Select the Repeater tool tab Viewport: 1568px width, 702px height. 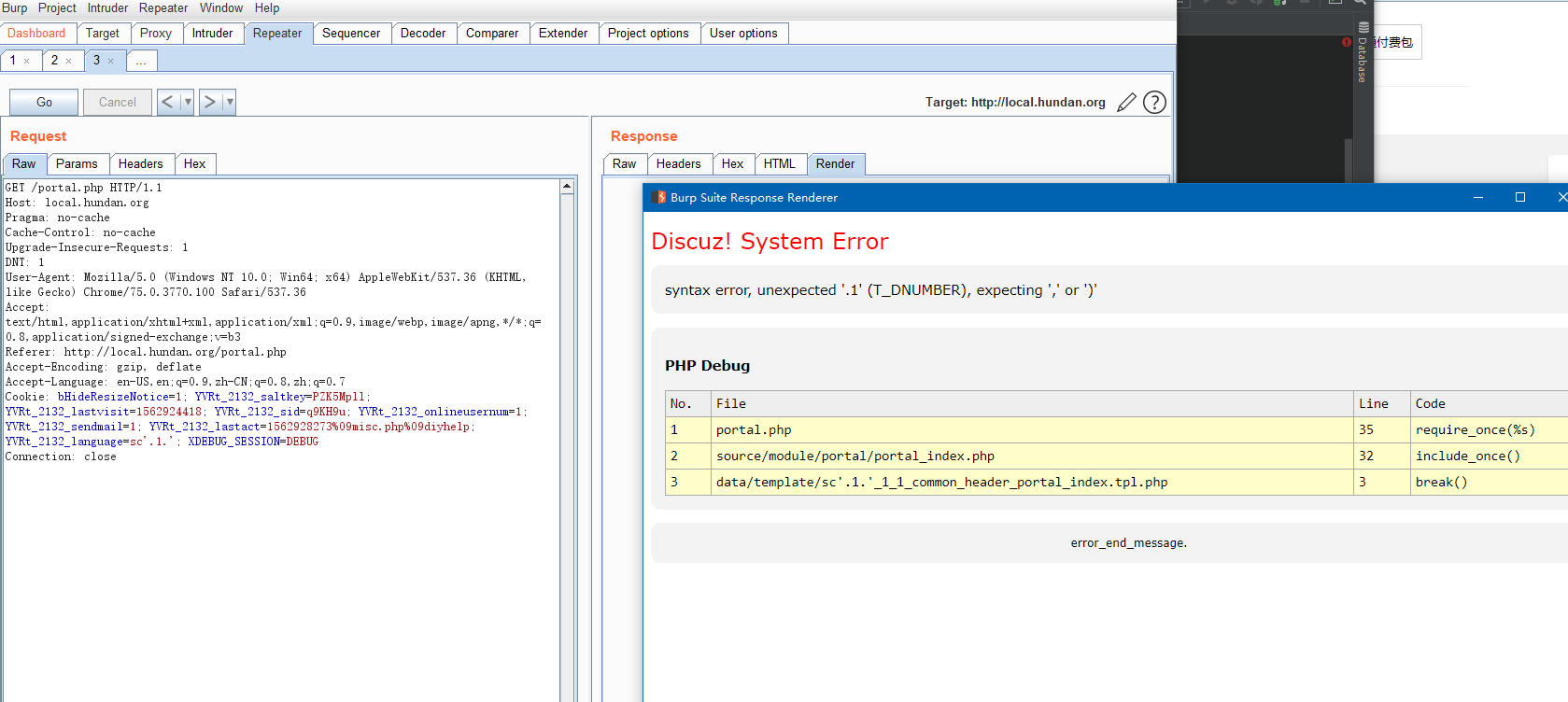[277, 33]
